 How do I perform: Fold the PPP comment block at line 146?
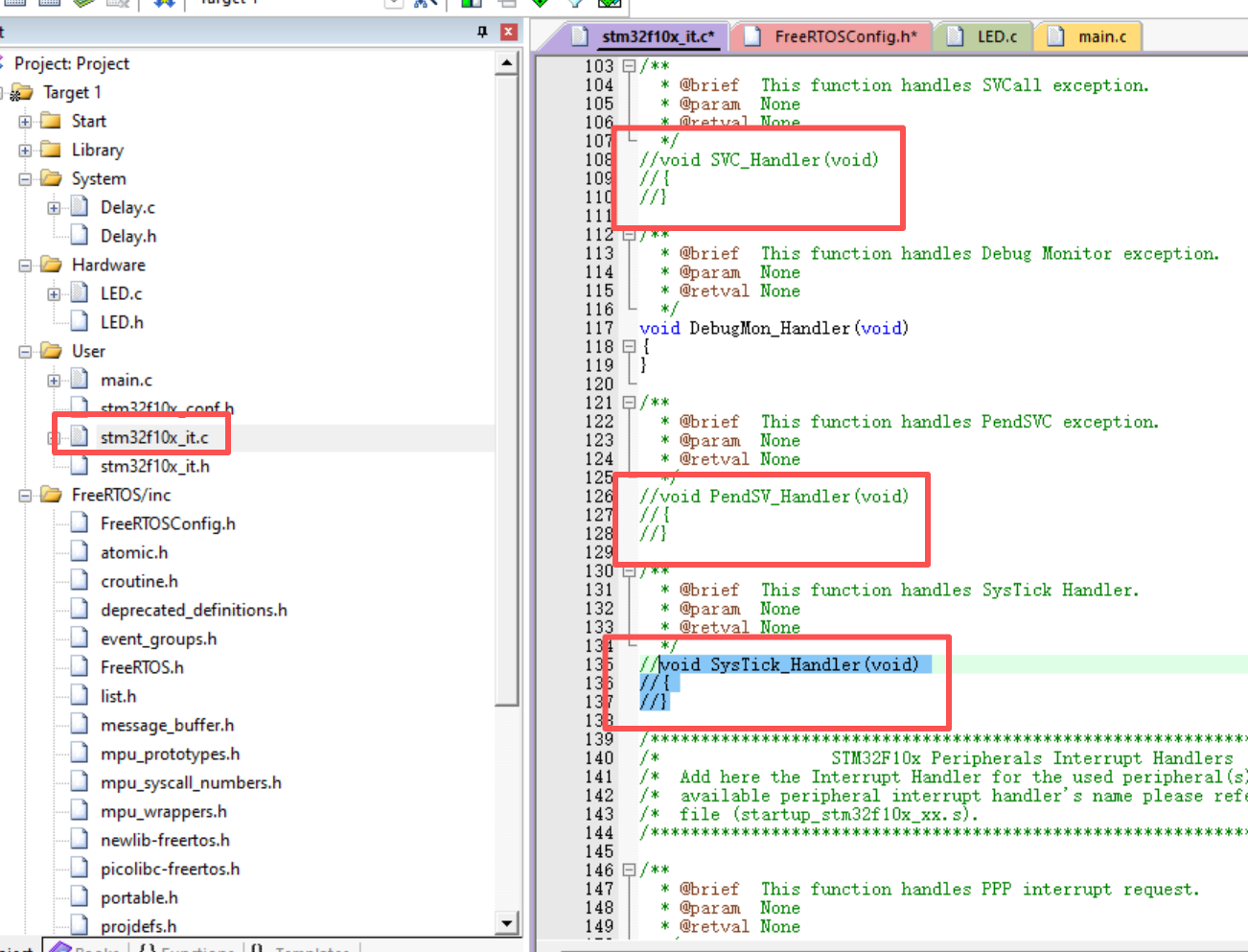click(629, 871)
